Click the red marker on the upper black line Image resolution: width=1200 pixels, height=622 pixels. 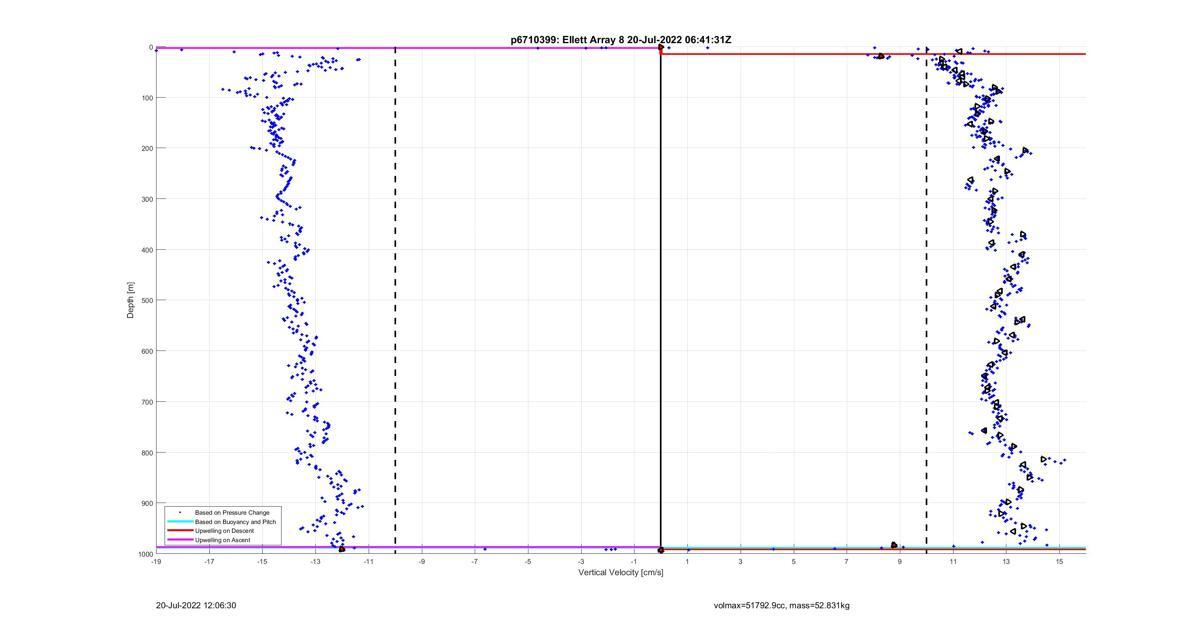[x=661, y=47]
